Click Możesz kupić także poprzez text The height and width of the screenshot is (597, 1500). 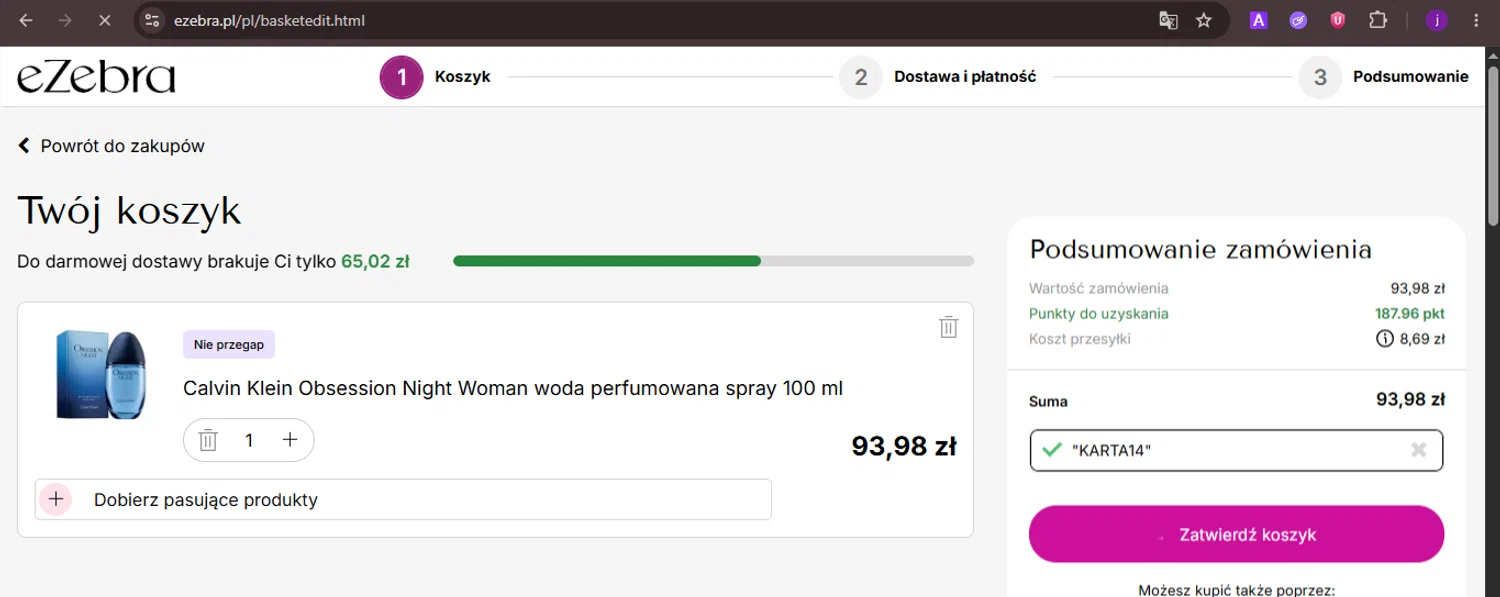(1236, 590)
